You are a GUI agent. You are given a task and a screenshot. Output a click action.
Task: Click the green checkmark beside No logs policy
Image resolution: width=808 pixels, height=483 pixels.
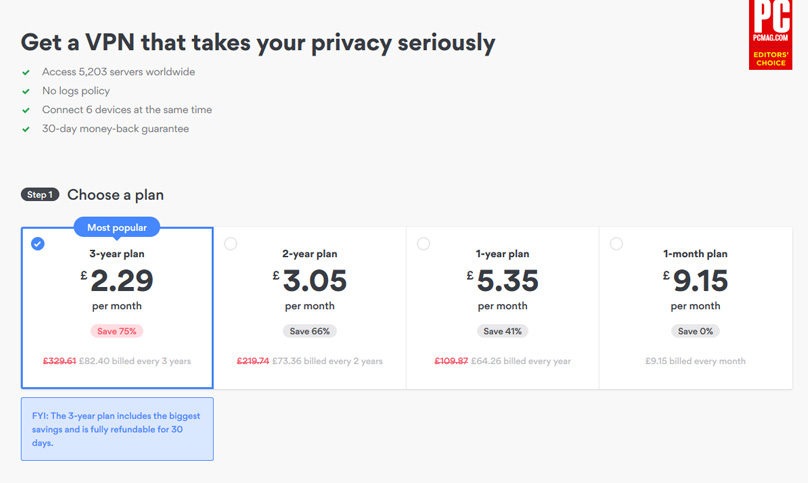26,92
